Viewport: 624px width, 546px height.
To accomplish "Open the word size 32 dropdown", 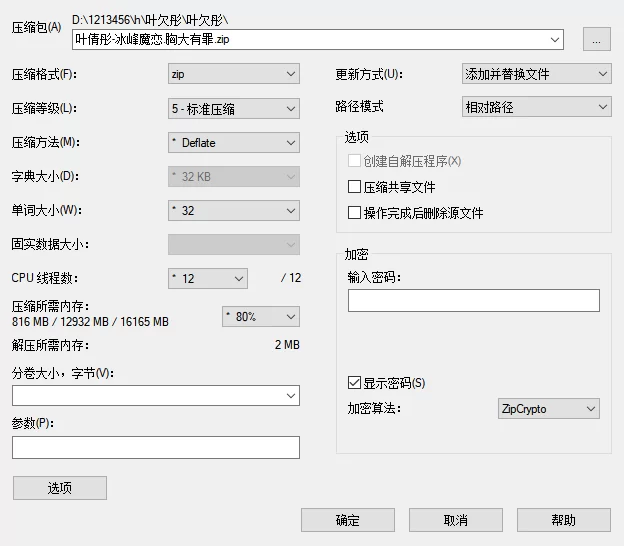I will [x=234, y=211].
